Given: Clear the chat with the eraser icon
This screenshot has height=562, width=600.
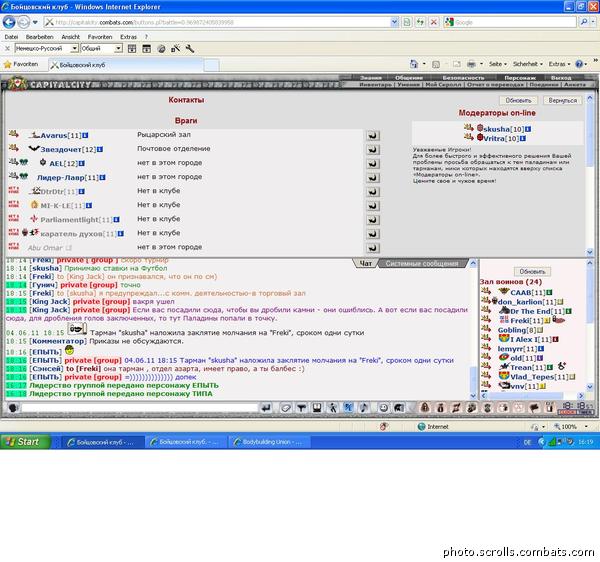Looking at the screenshot, I should (x=285, y=408).
